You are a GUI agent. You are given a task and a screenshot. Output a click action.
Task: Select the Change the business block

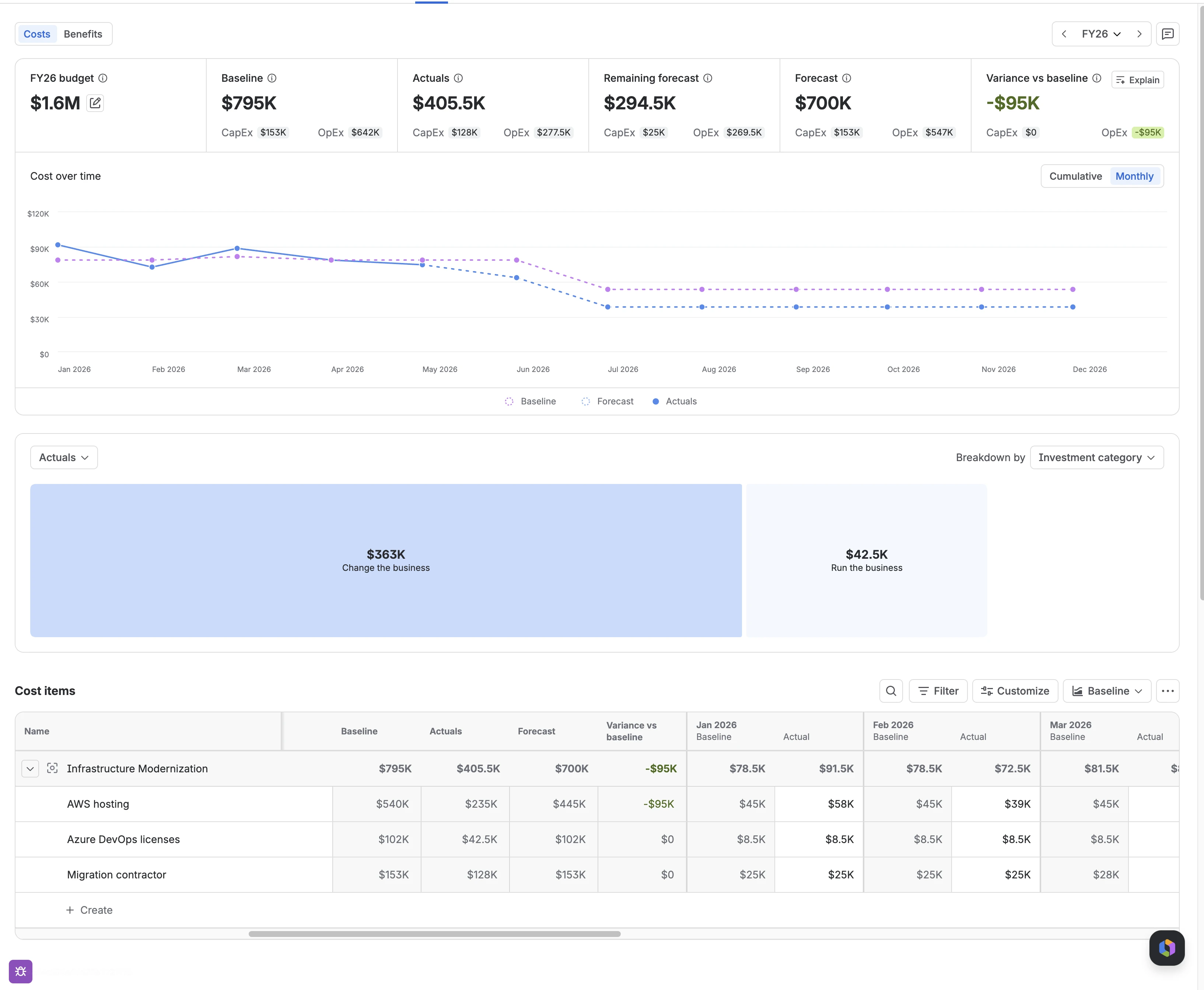pos(386,561)
